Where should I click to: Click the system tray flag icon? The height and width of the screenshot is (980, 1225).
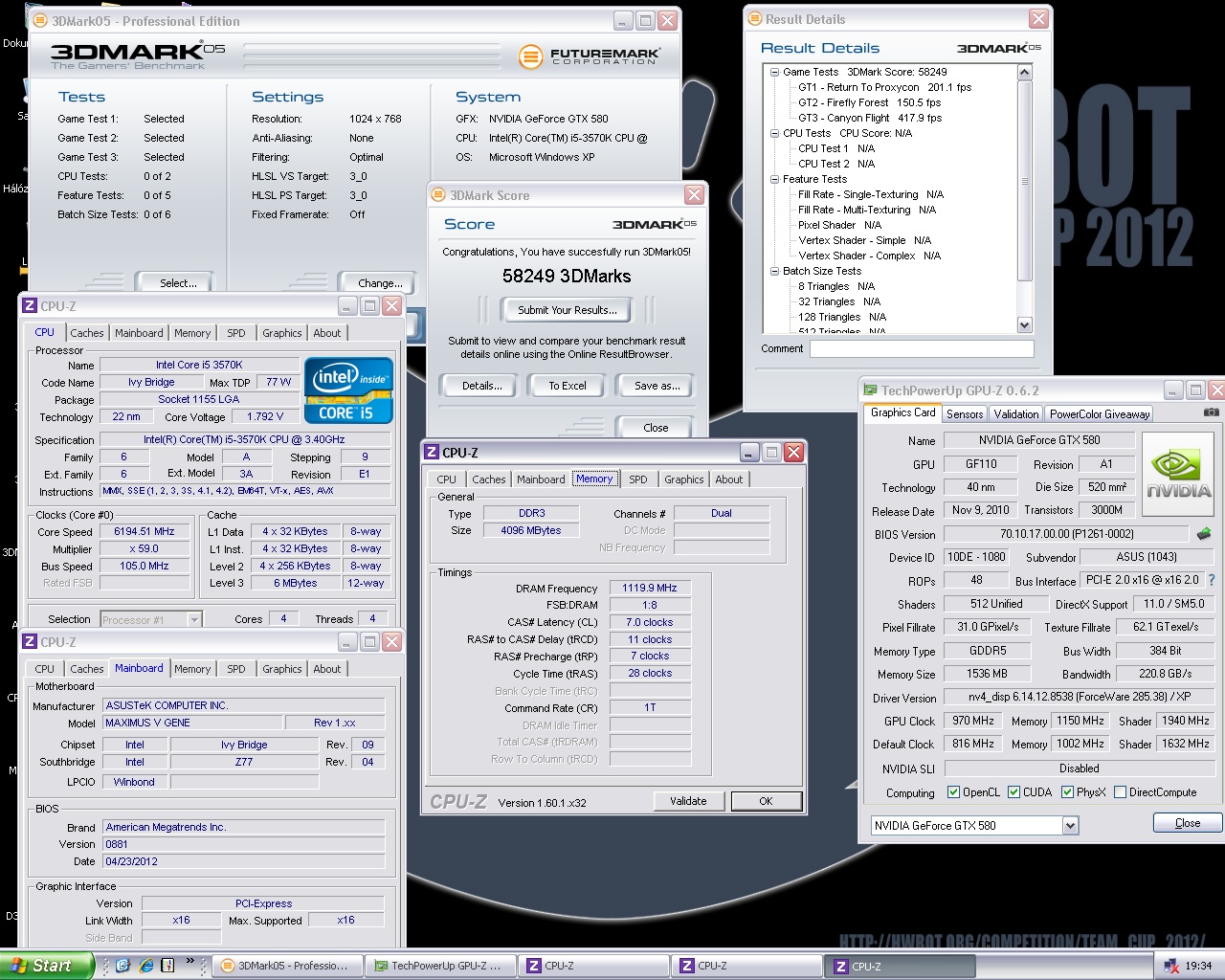(x=1171, y=966)
